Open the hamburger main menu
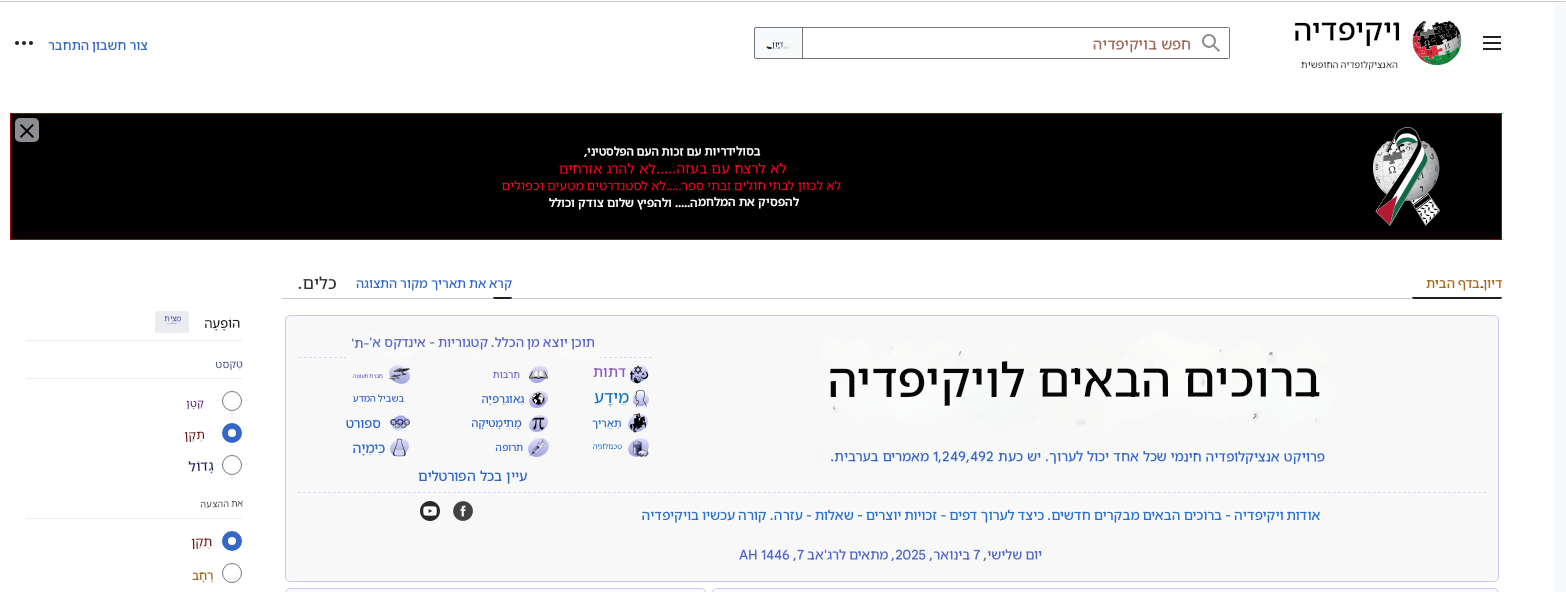The width and height of the screenshot is (1566, 592). pos(1492,43)
